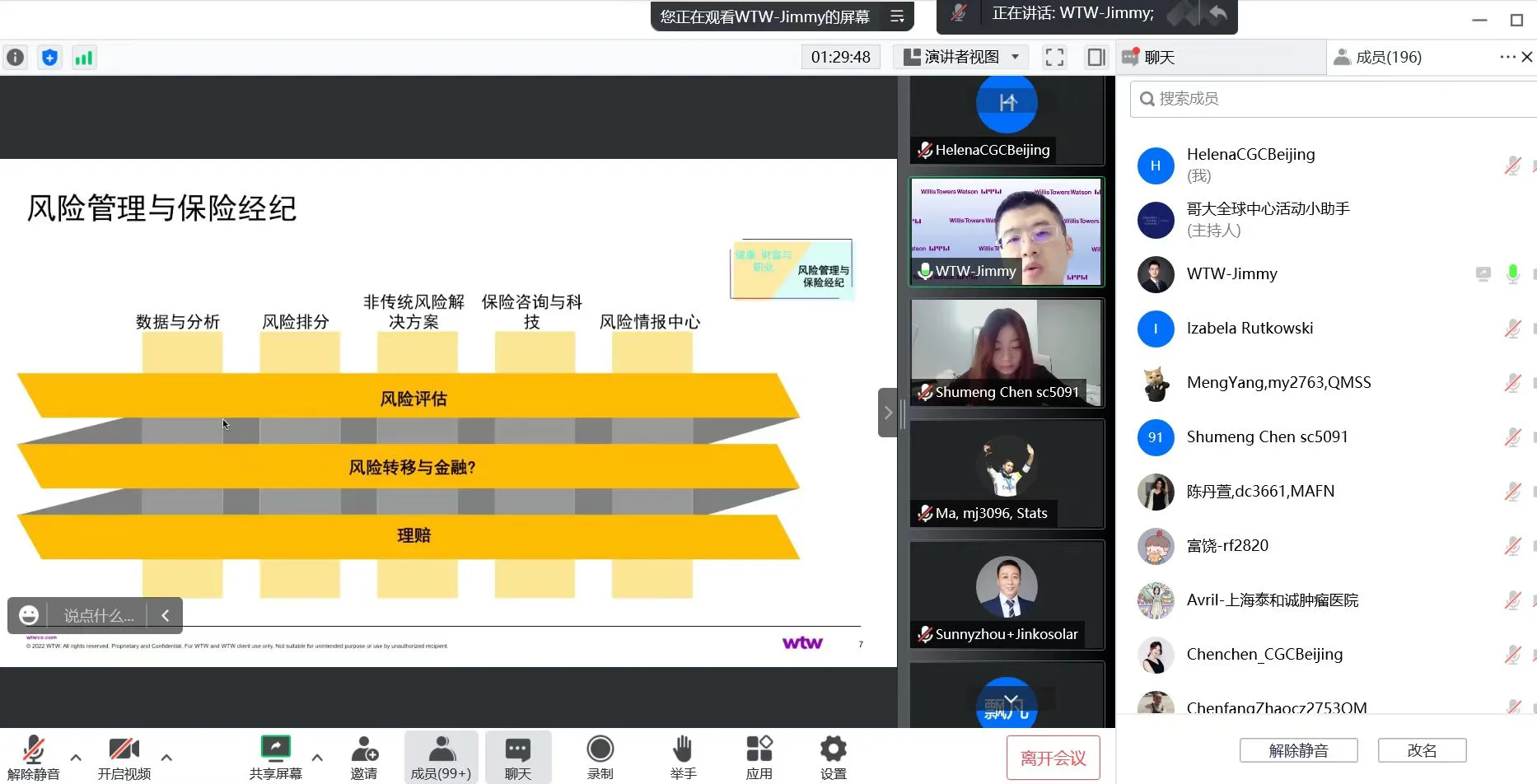Toggle MengYang,my2763,QMSS mute icon
1537x784 pixels.
(x=1512, y=383)
